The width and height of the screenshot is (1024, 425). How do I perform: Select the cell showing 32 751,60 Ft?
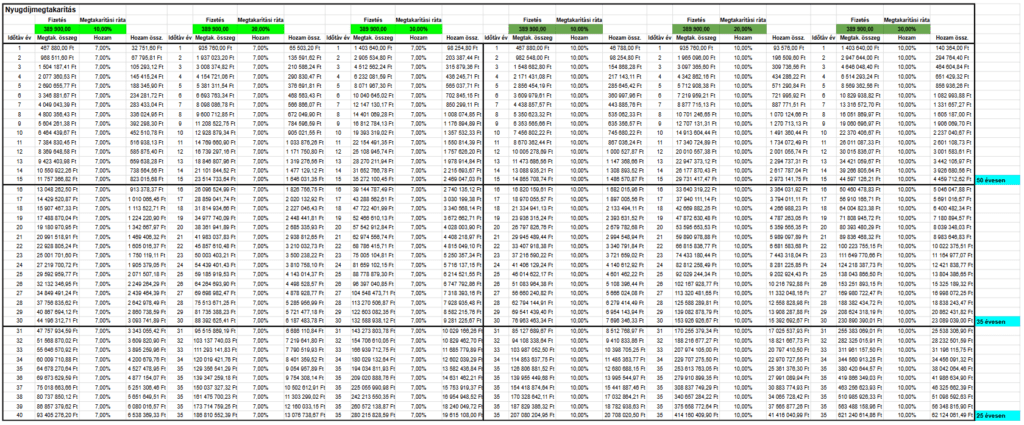144,46
